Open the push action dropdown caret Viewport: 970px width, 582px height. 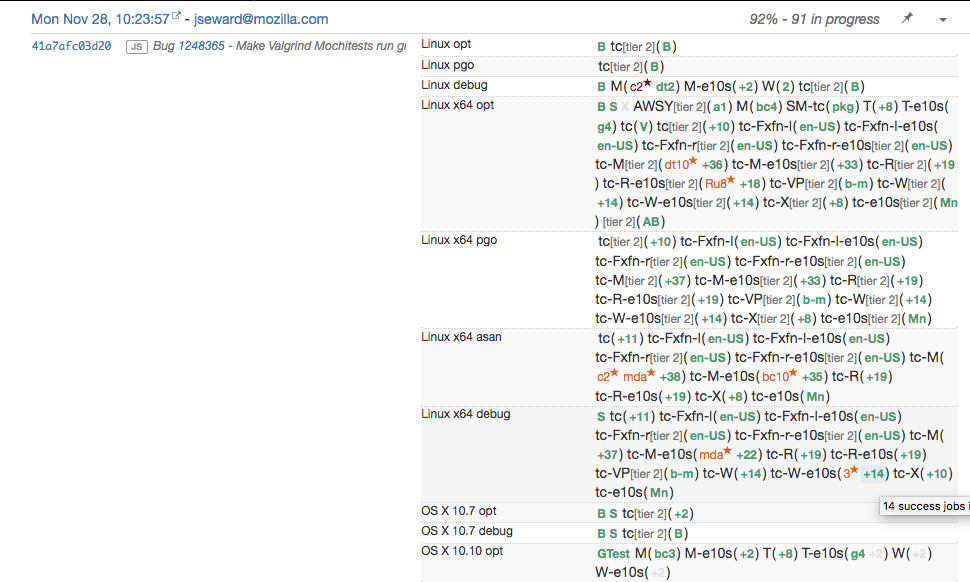click(x=942, y=19)
